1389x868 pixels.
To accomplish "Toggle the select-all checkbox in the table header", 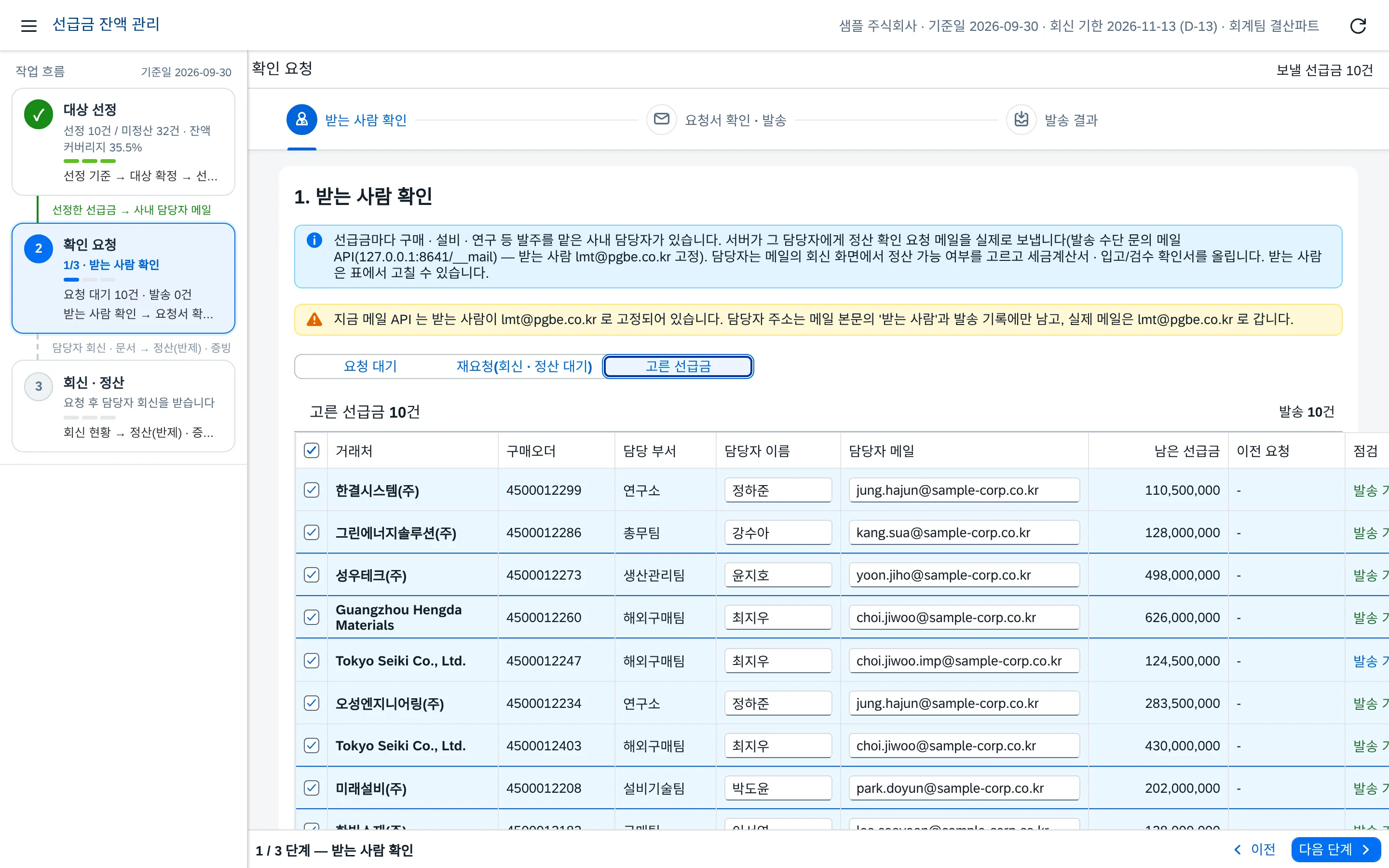I will [x=311, y=451].
